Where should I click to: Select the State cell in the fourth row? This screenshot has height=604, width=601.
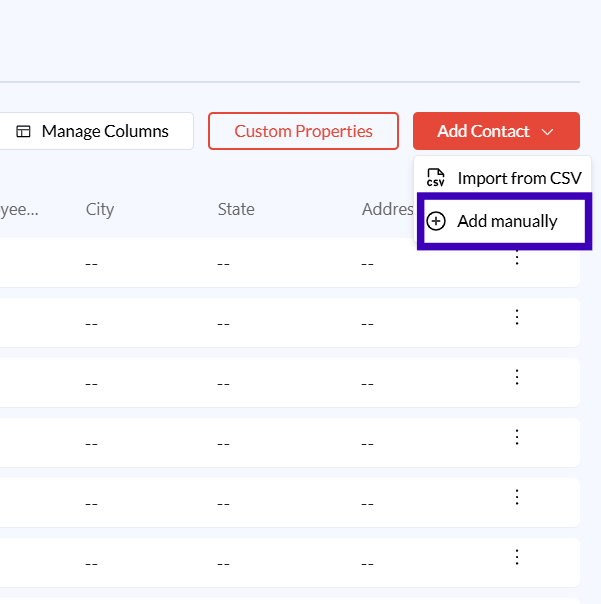pos(224,443)
